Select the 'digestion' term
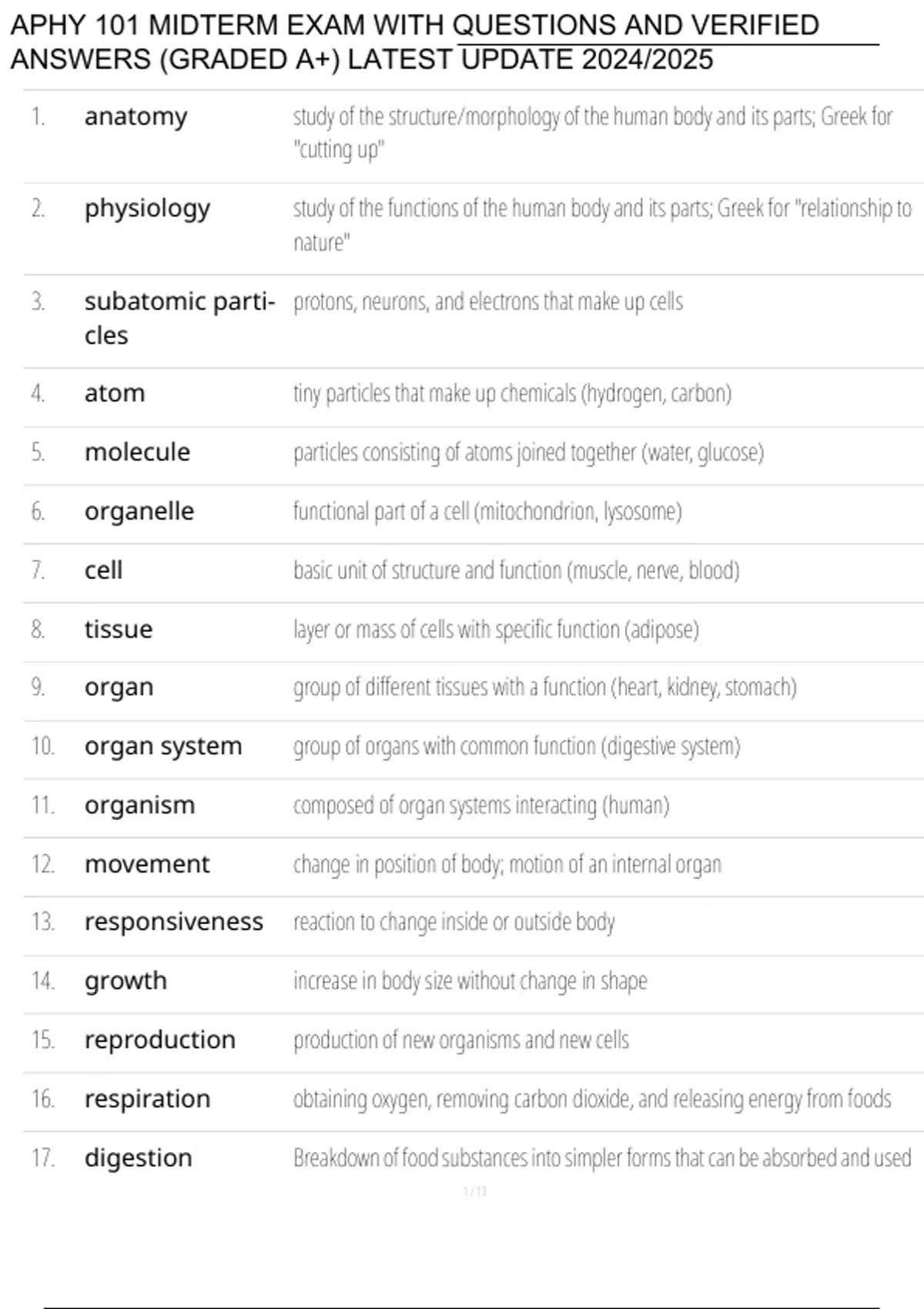The width and height of the screenshot is (924, 1309). pos(138,1158)
